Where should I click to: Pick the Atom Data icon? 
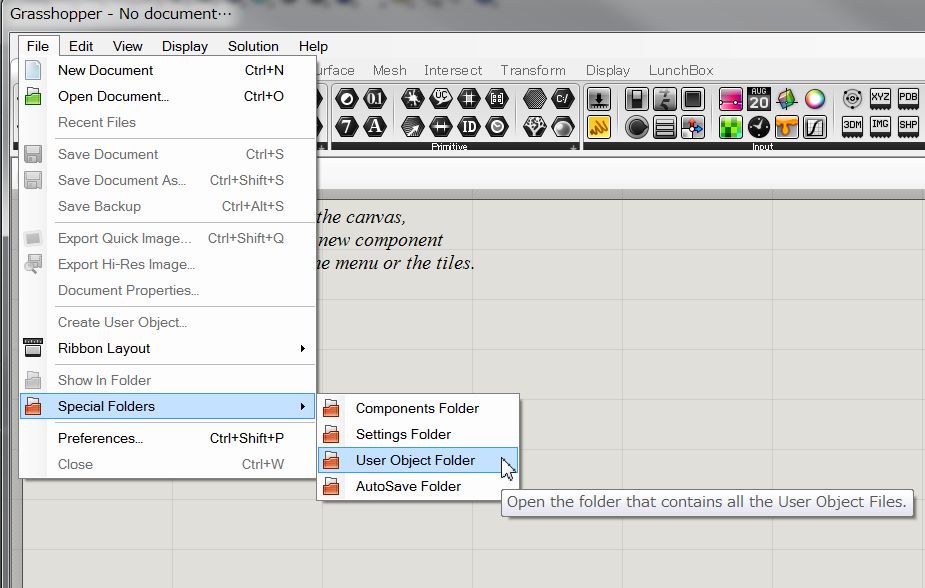pyautogui.click(x=852, y=99)
